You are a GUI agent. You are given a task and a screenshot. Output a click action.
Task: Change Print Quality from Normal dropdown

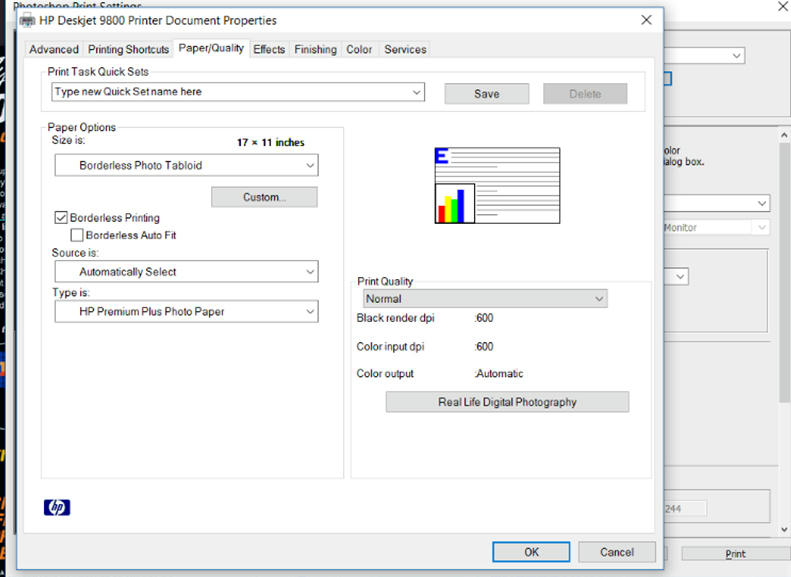pos(485,299)
